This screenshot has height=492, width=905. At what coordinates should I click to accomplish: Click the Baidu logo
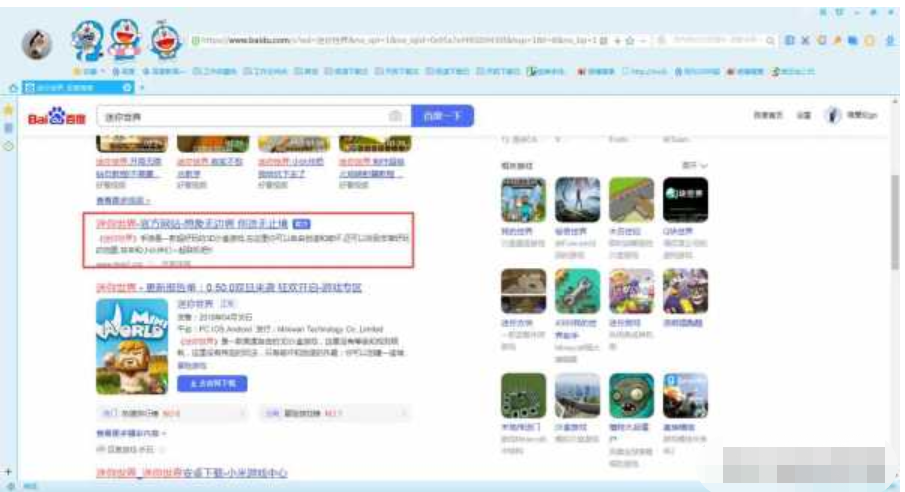56,117
